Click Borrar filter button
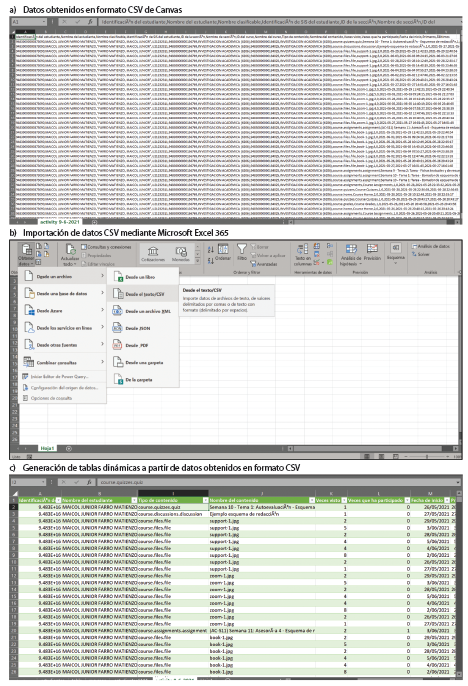This screenshot has height=686, width=468. tap(260, 247)
